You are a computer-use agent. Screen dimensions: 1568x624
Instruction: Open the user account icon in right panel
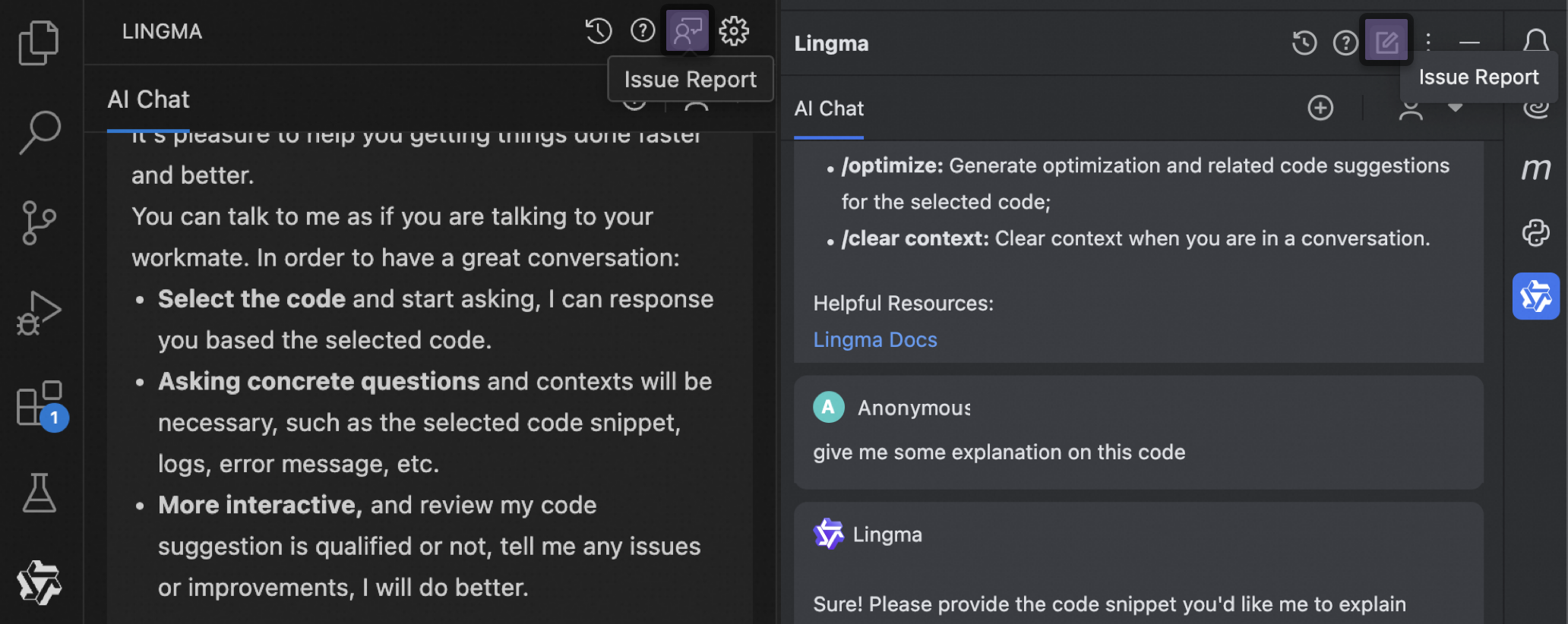tap(1411, 110)
